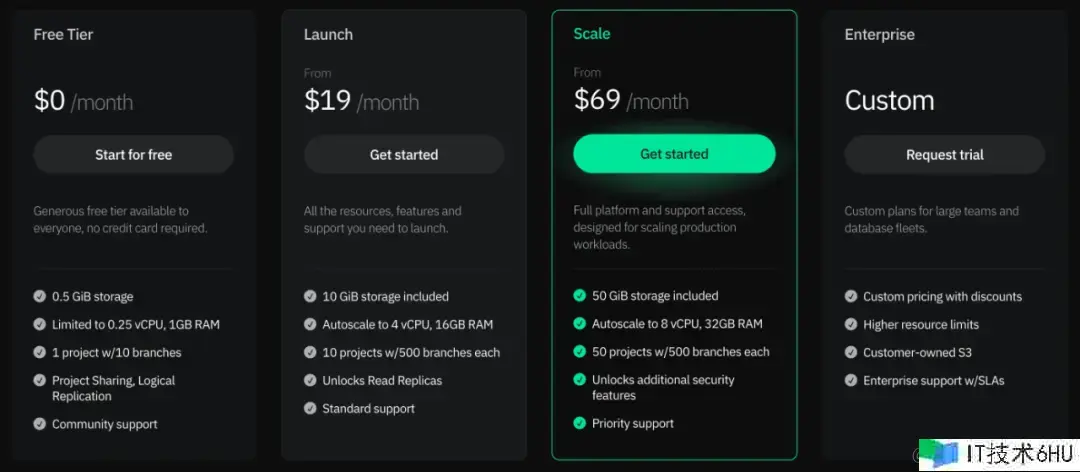The image size is (1080, 472).
Task: Click the check icon beside Enterprise support w/SLAs
Action: [851, 381]
